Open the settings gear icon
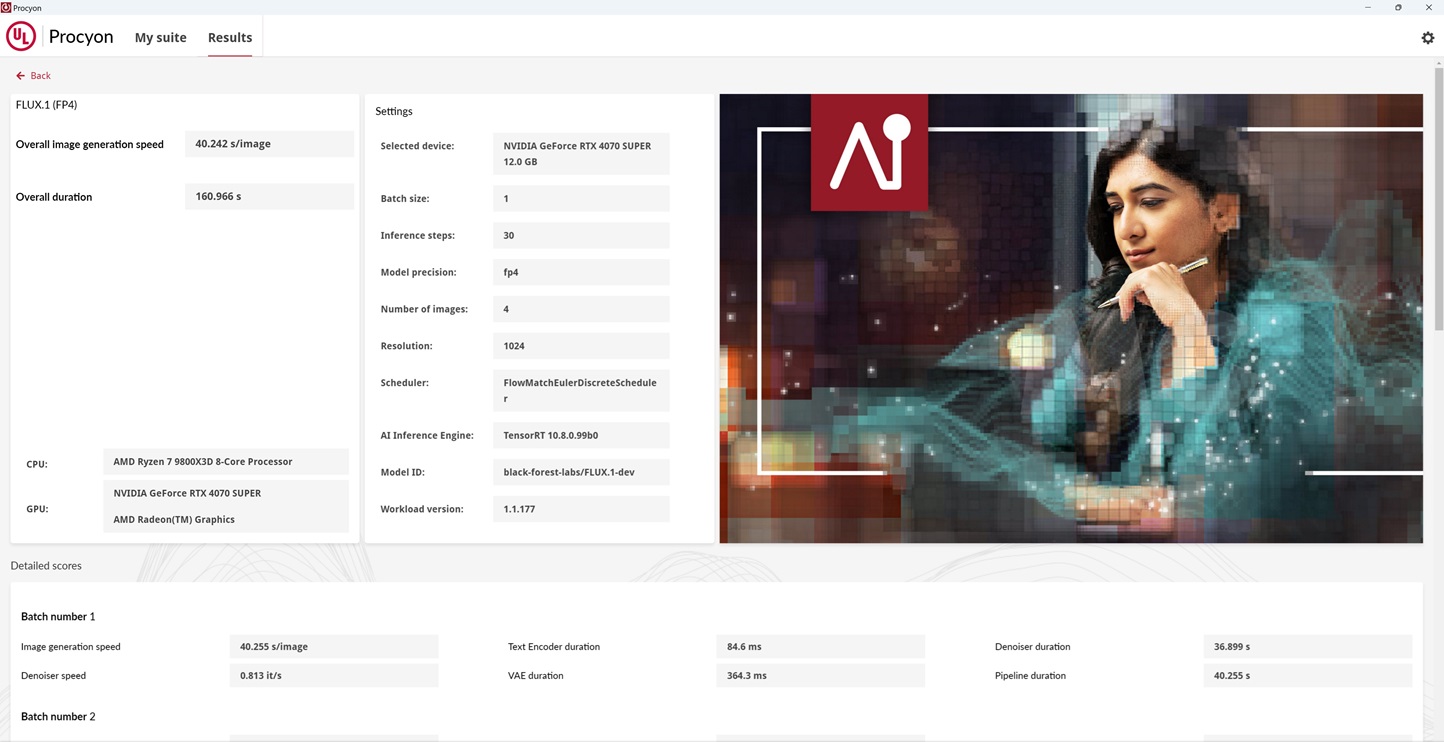The image size is (1444, 742). click(1427, 38)
